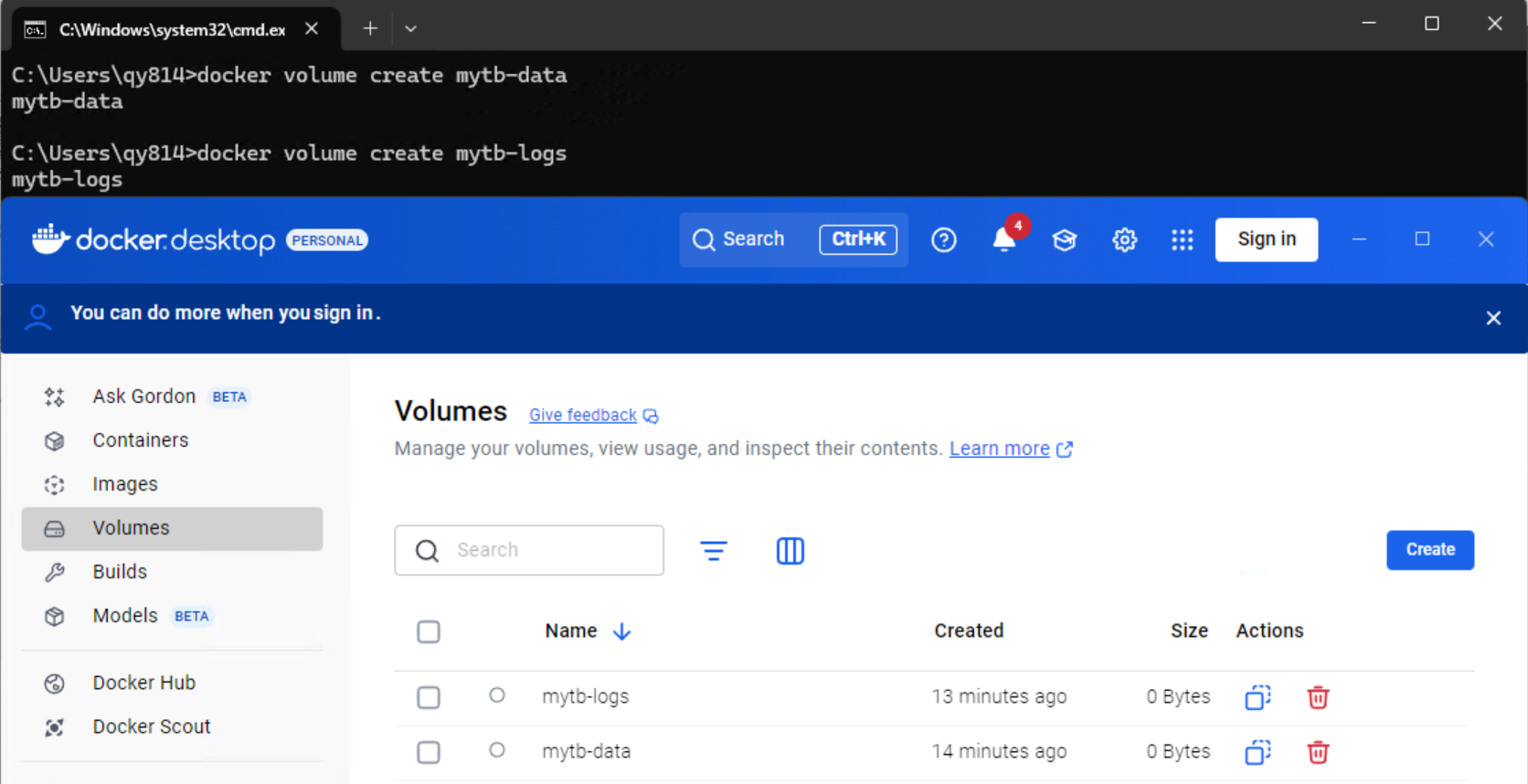The image size is (1528, 784).
Task: Click the Images sidebar icon
Action: coord(55,484)
